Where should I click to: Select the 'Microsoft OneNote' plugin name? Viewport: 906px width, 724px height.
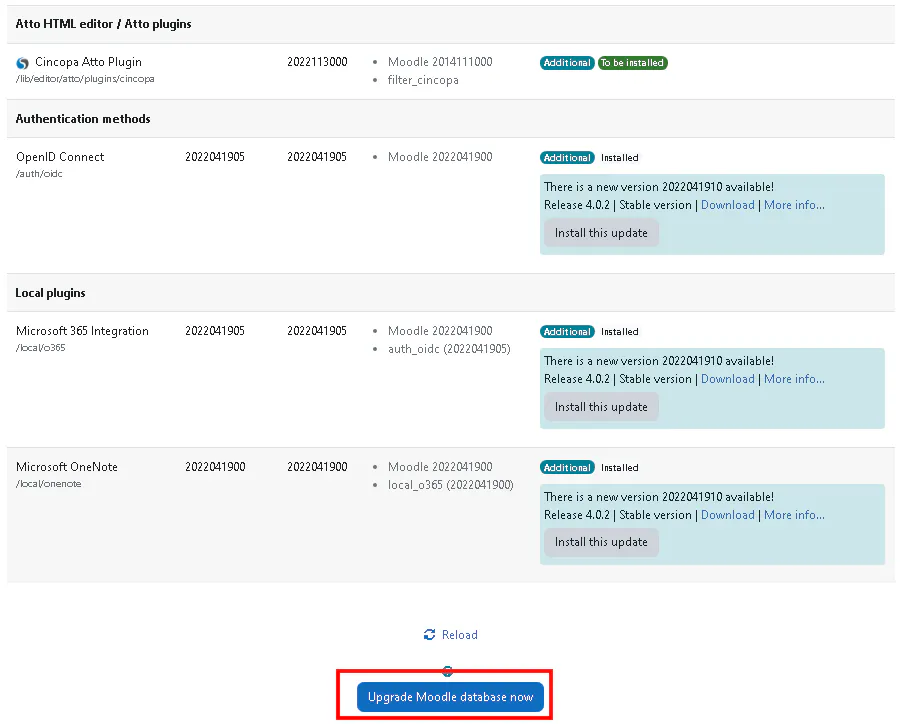[x=66, y=467]
